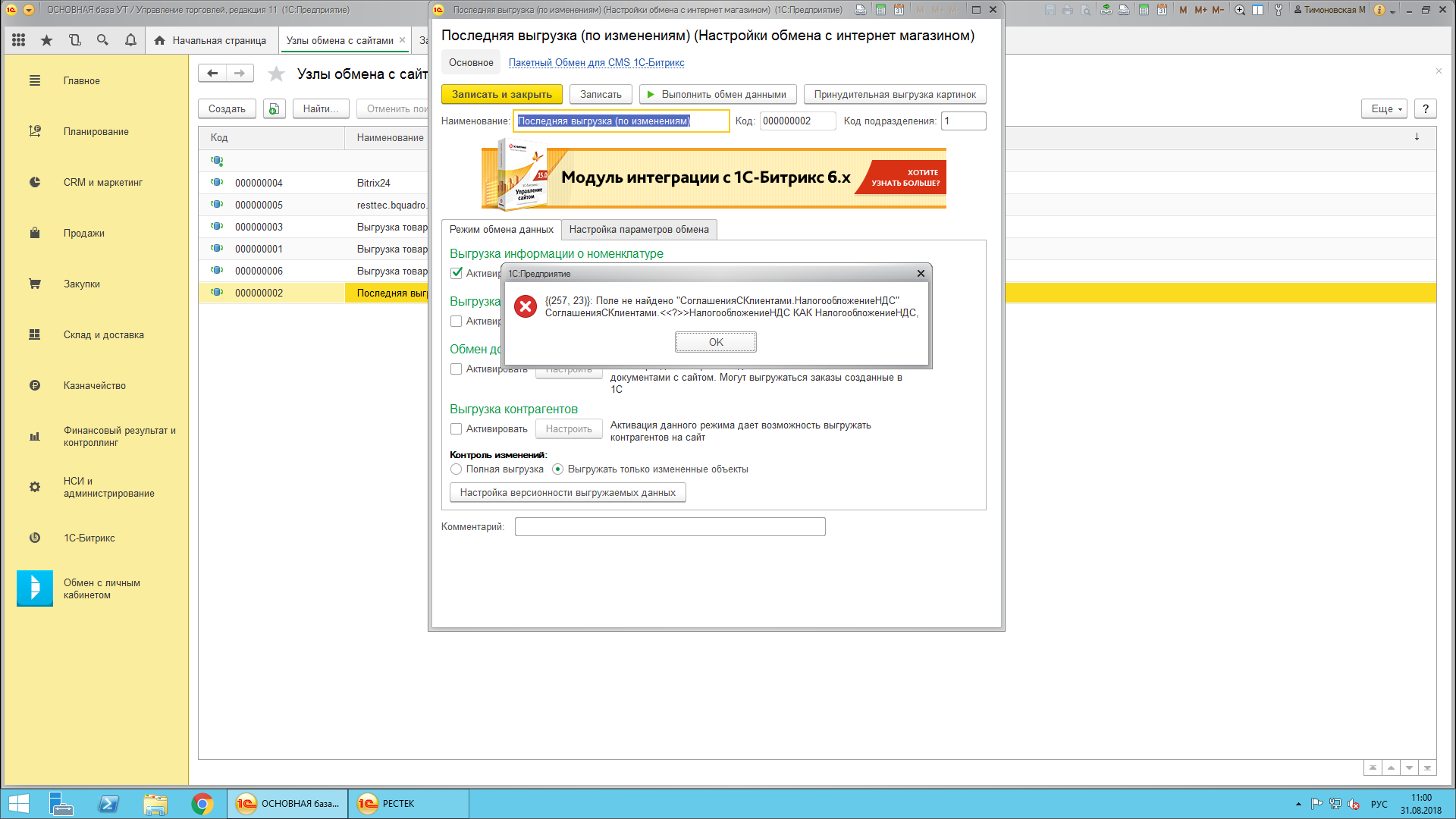This screenshot has height=819, width=1456.
Task: Open the notifications bell icon
Action: coord(130,40)
